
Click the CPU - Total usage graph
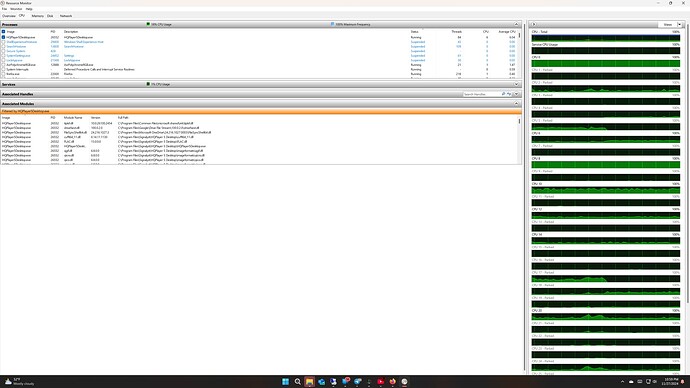coord(606,38)
